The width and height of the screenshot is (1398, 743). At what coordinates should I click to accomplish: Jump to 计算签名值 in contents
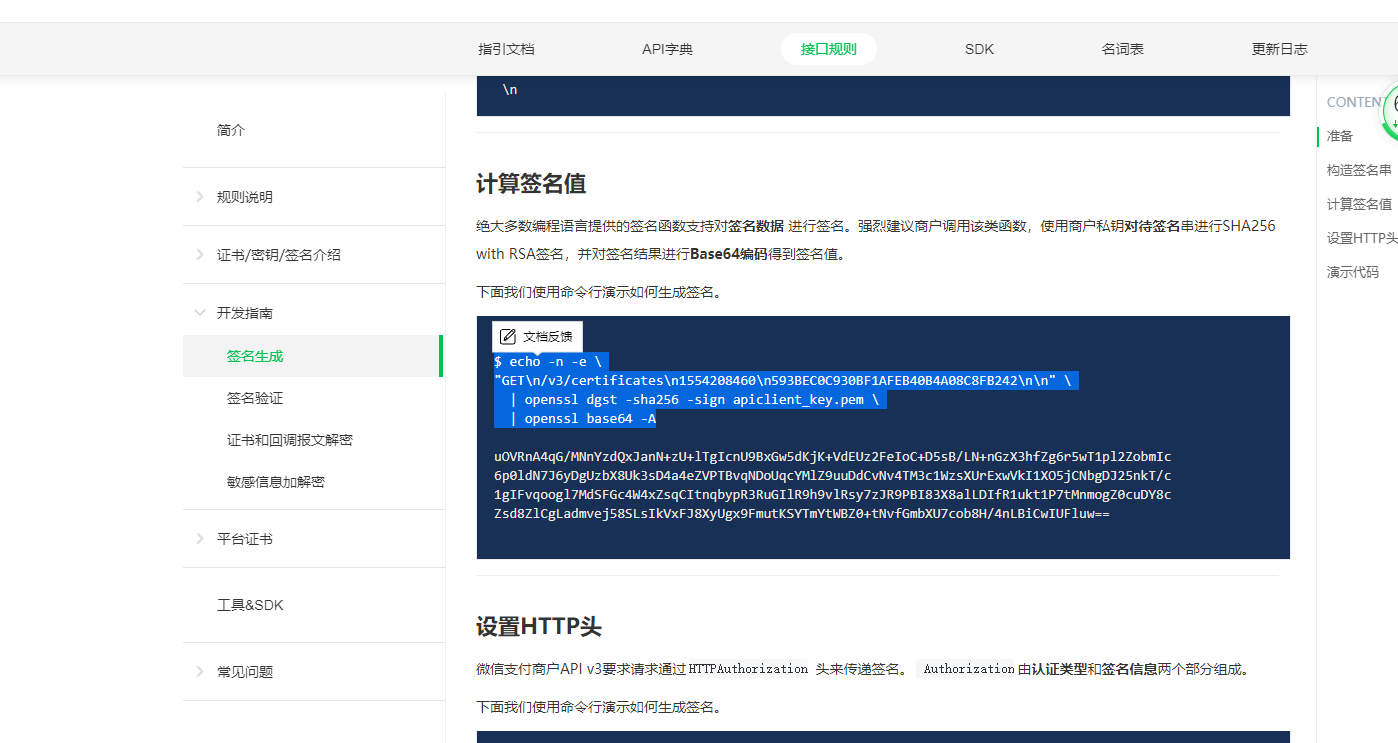coord(1359,204)
